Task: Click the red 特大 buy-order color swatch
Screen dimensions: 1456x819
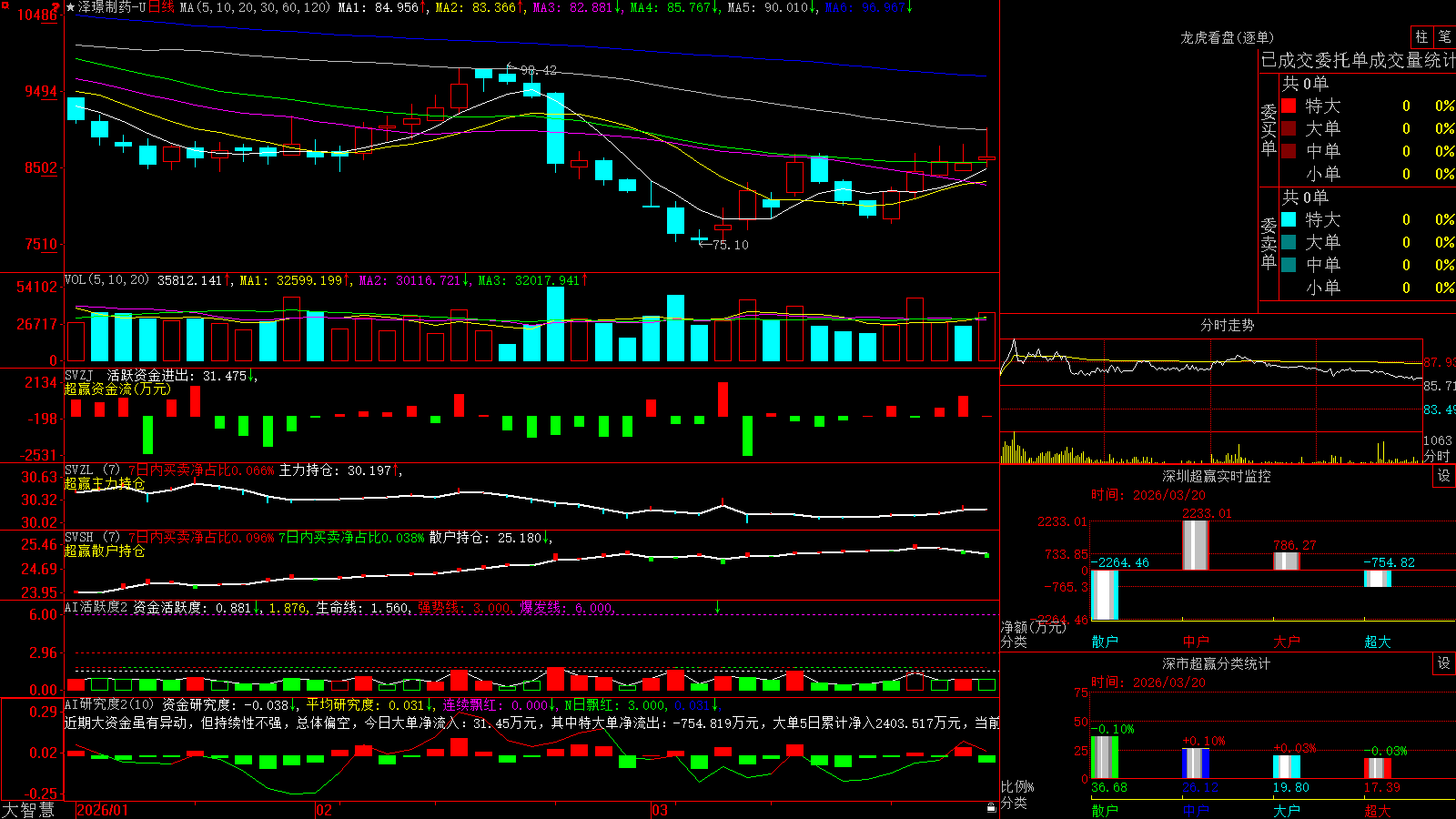Action: (1289, 106)
